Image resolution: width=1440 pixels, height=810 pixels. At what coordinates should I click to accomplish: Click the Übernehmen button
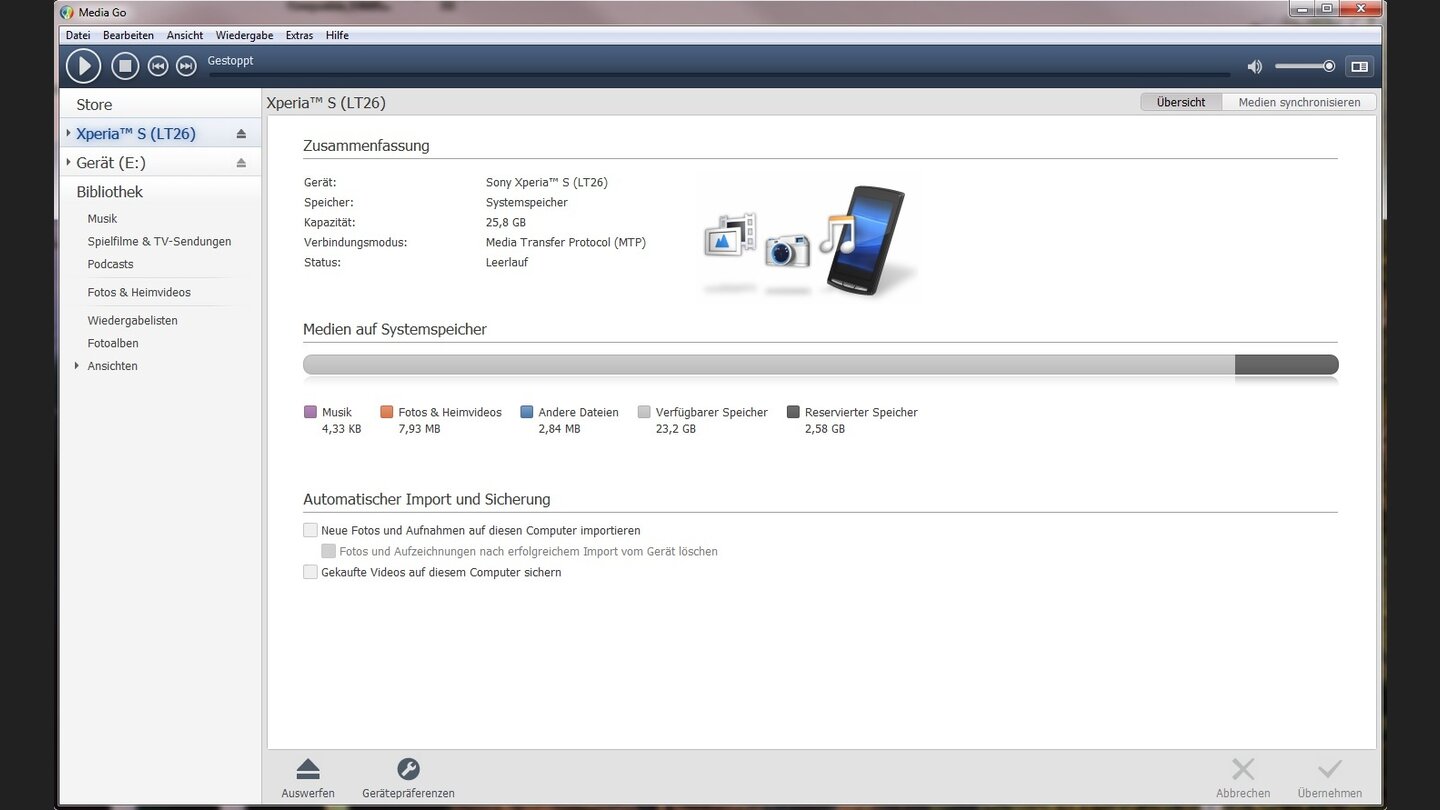click(1329, 779)
